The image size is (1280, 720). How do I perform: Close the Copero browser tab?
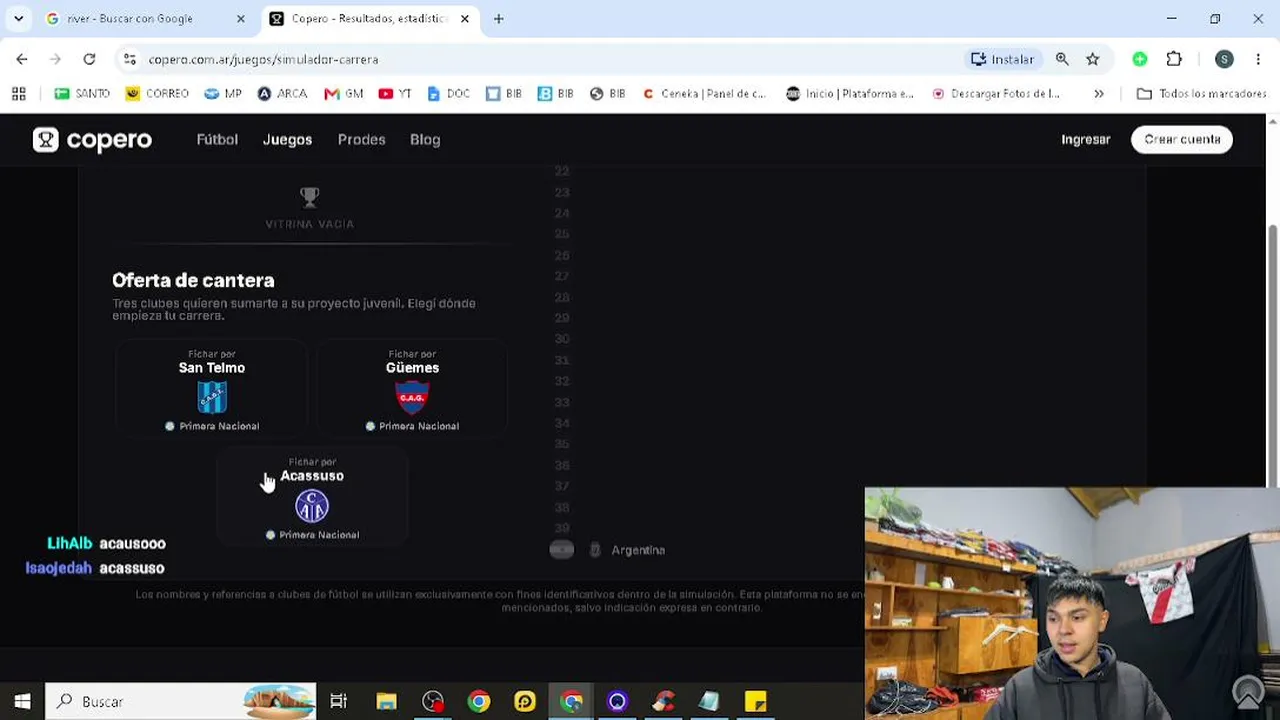click(464, 19)
